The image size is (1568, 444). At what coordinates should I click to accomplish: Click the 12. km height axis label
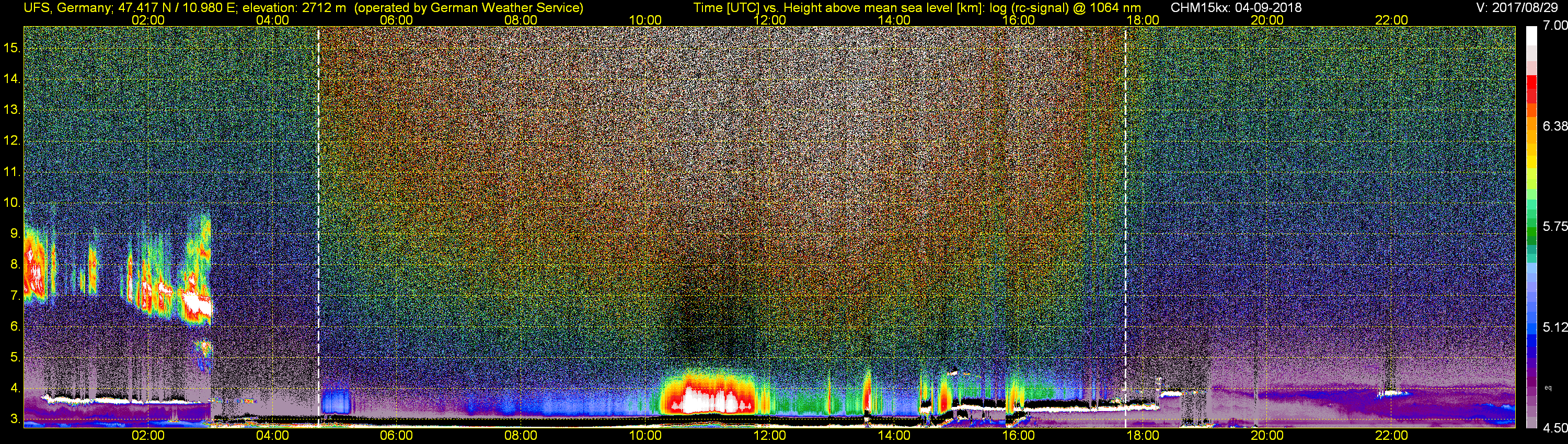12,141
